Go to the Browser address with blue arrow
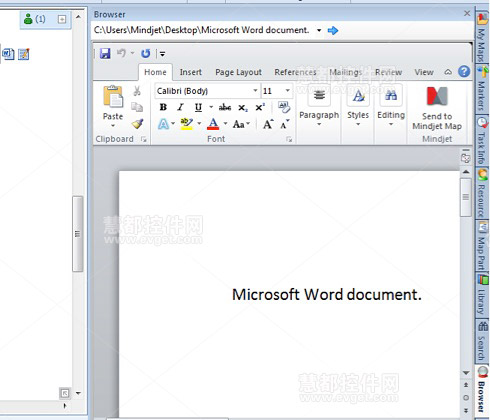Image resolution: width=490 pixels, height=420 pixels. tap(333, 31)
